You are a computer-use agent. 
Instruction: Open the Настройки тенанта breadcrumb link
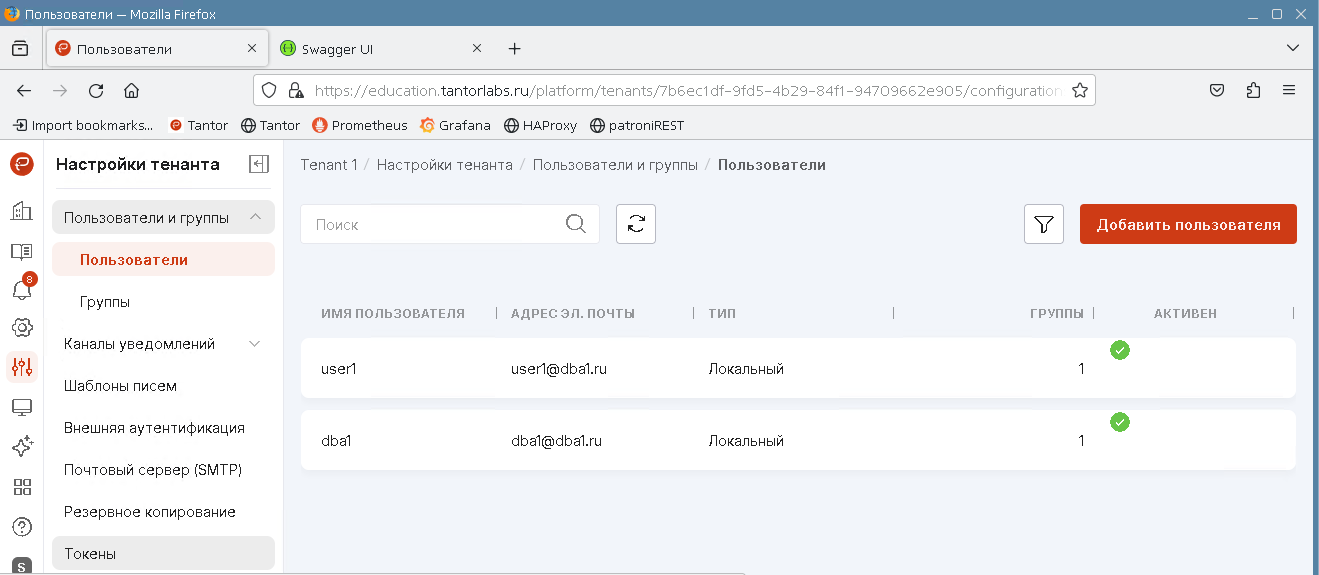[444, 165]
